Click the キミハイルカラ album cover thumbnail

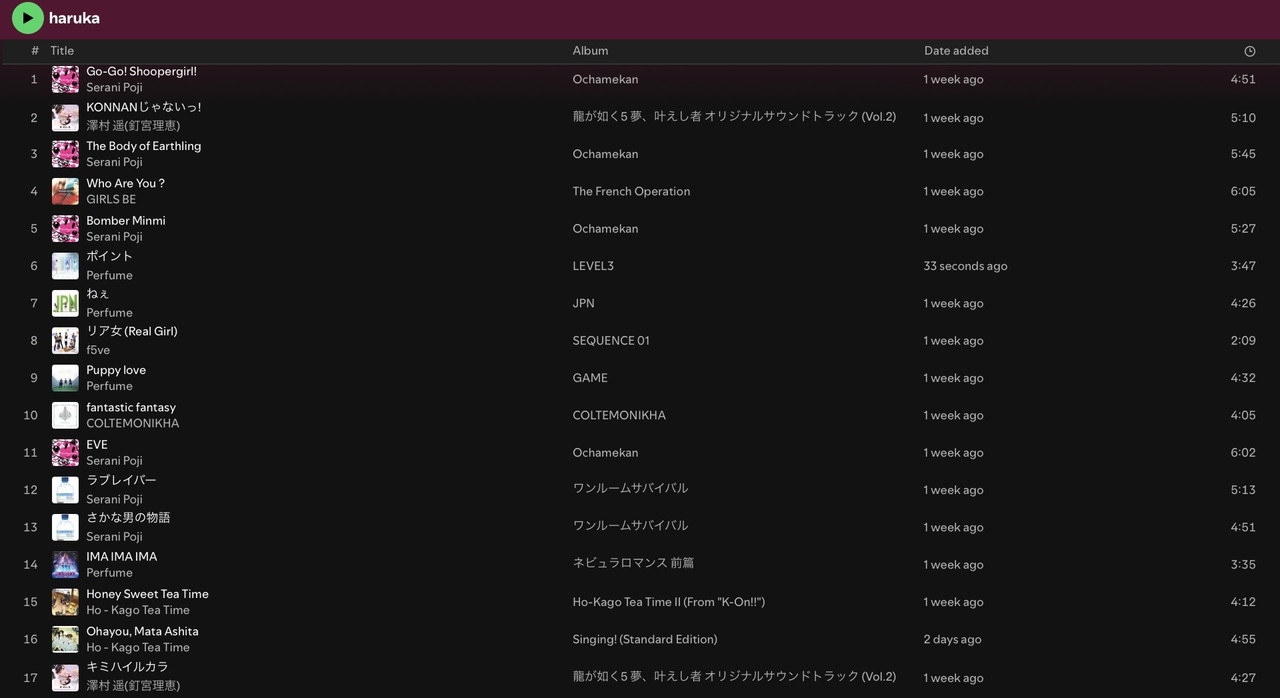(65, 677)
